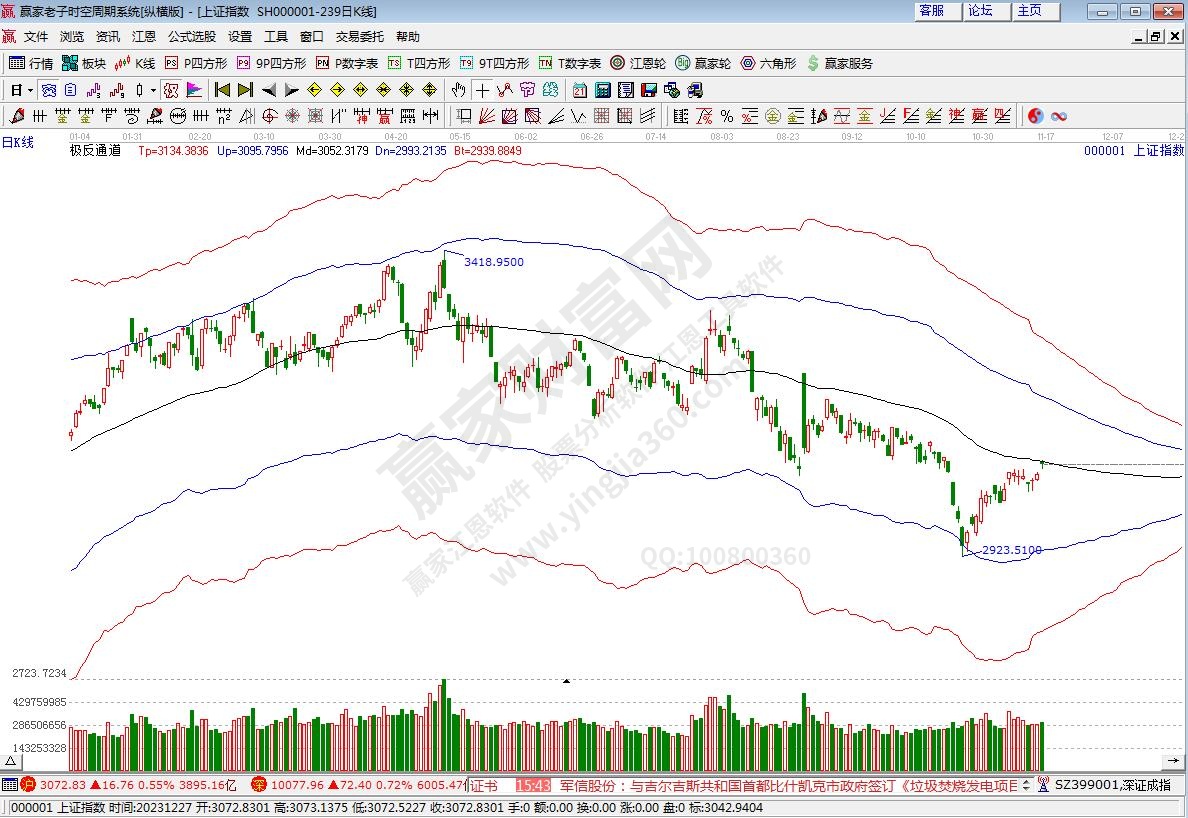Open the 交易委托 menu
This screenshot has height=818, width=1188.
[359, 36]
